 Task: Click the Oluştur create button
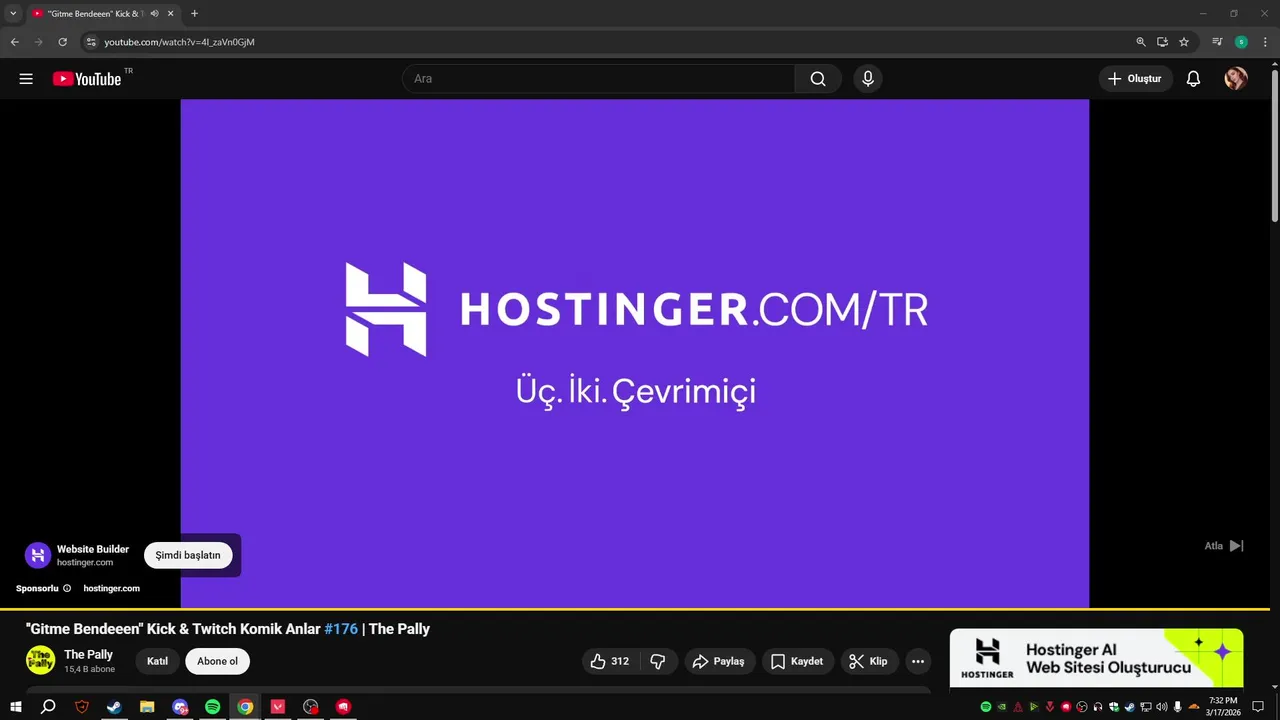pyautogui.click(x=1135, y=79)
